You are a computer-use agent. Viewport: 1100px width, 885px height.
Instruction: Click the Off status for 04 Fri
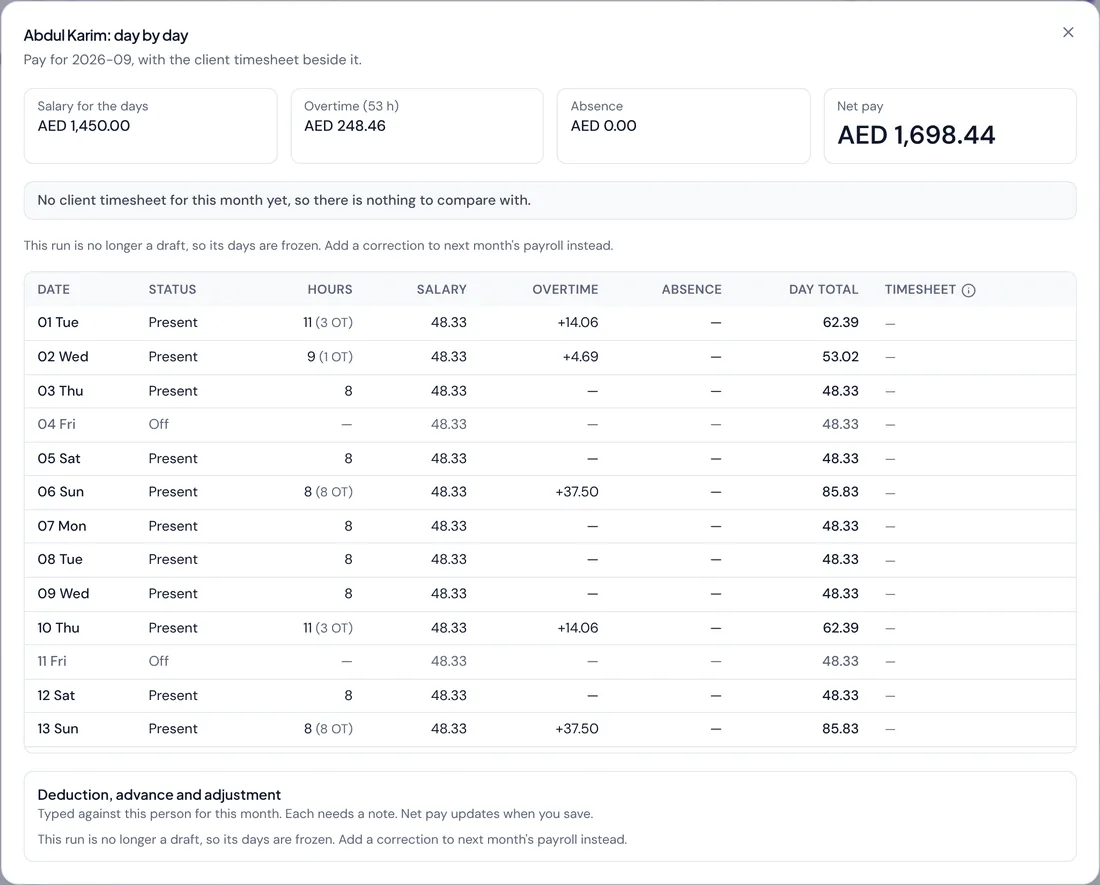click(x=159, y=424)
